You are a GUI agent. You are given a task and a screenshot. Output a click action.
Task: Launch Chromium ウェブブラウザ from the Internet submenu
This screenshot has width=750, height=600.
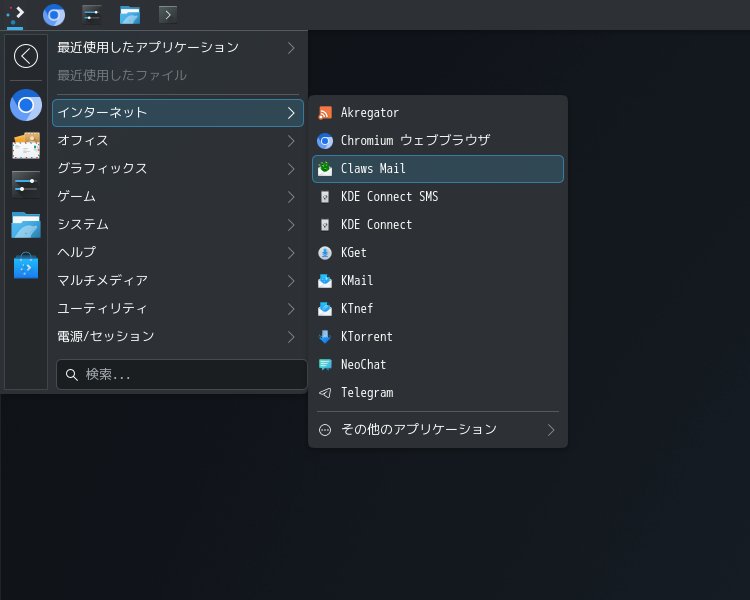point(414,141)
